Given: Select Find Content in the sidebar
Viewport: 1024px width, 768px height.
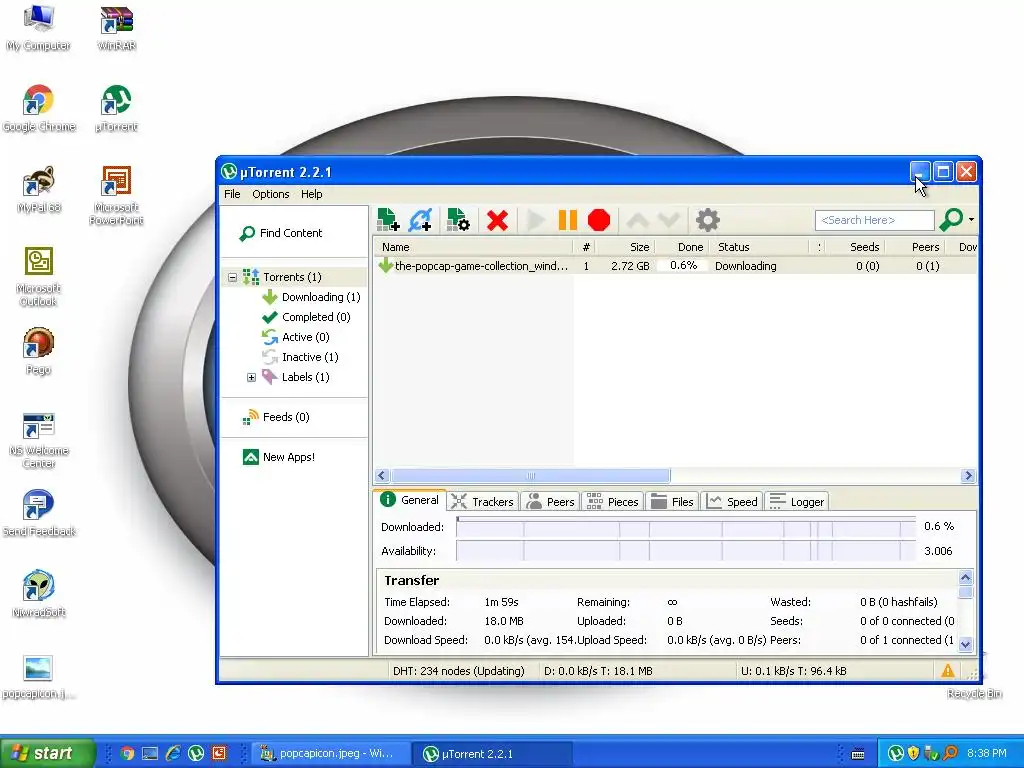Looking at the screenshot, I should (x=281, y=233).
